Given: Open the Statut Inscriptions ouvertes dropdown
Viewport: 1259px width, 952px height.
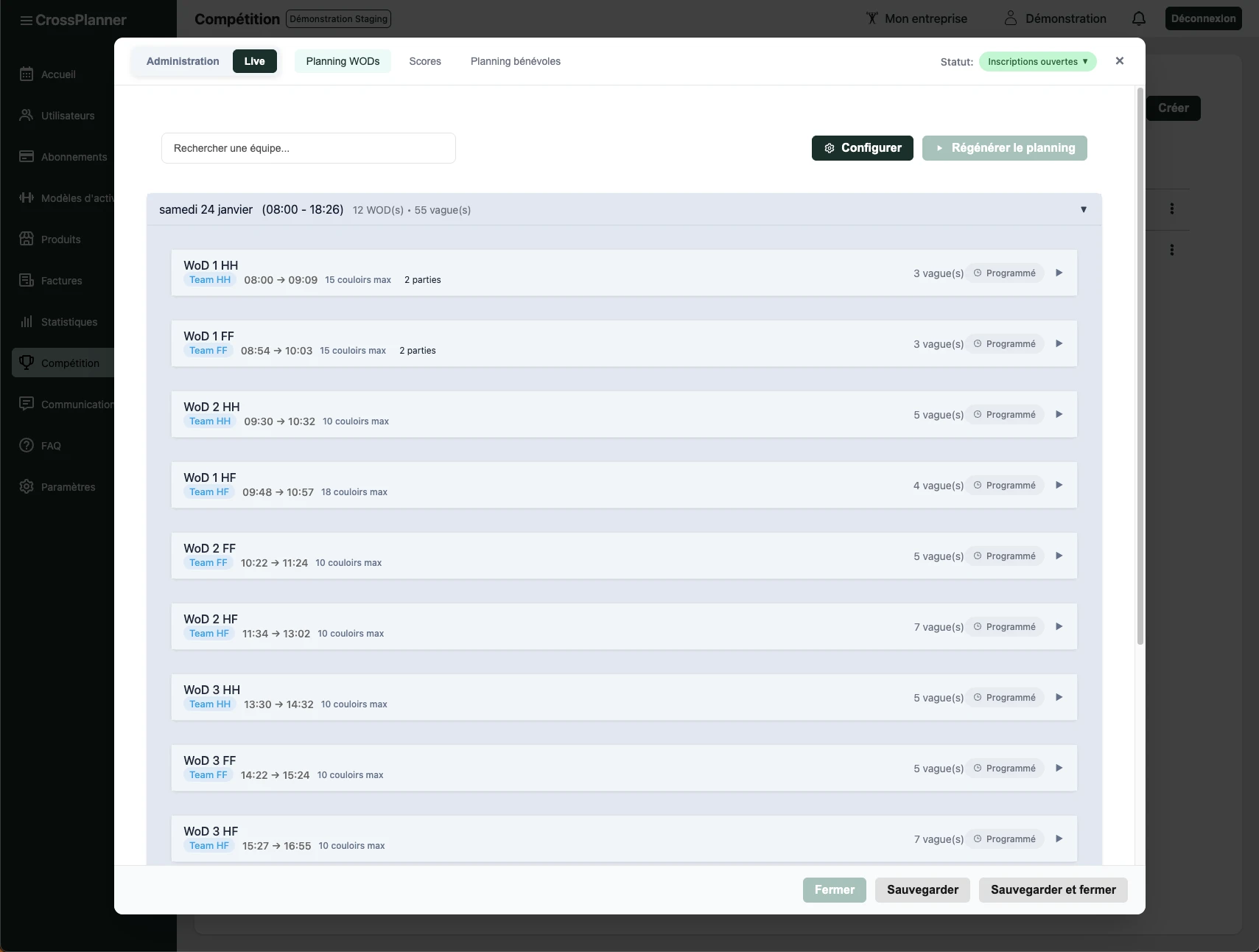Looking at the screenshot, I should click(x=1037, y=61).
